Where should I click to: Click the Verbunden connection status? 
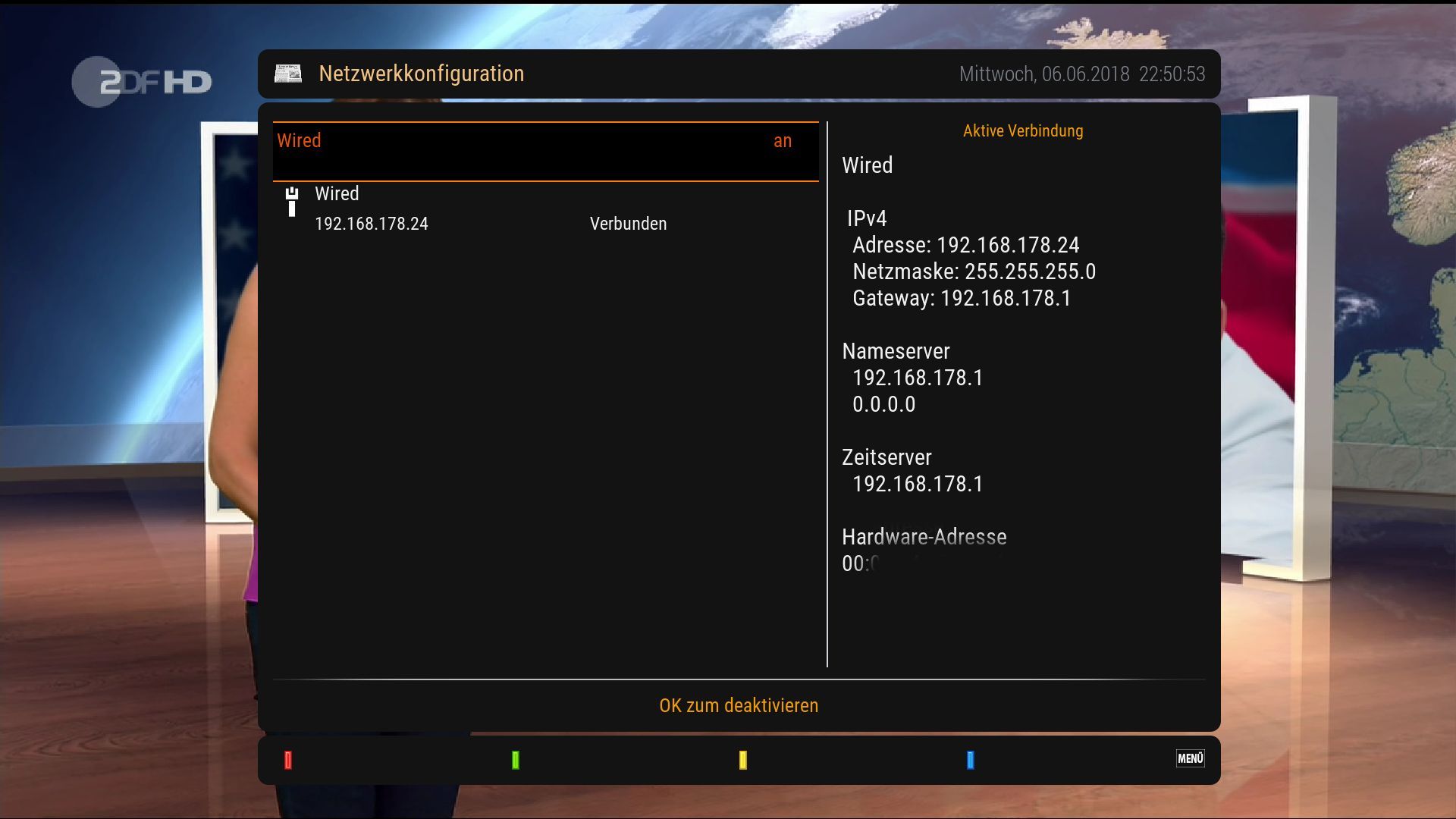pyautogui.click(x=628, y=224)
